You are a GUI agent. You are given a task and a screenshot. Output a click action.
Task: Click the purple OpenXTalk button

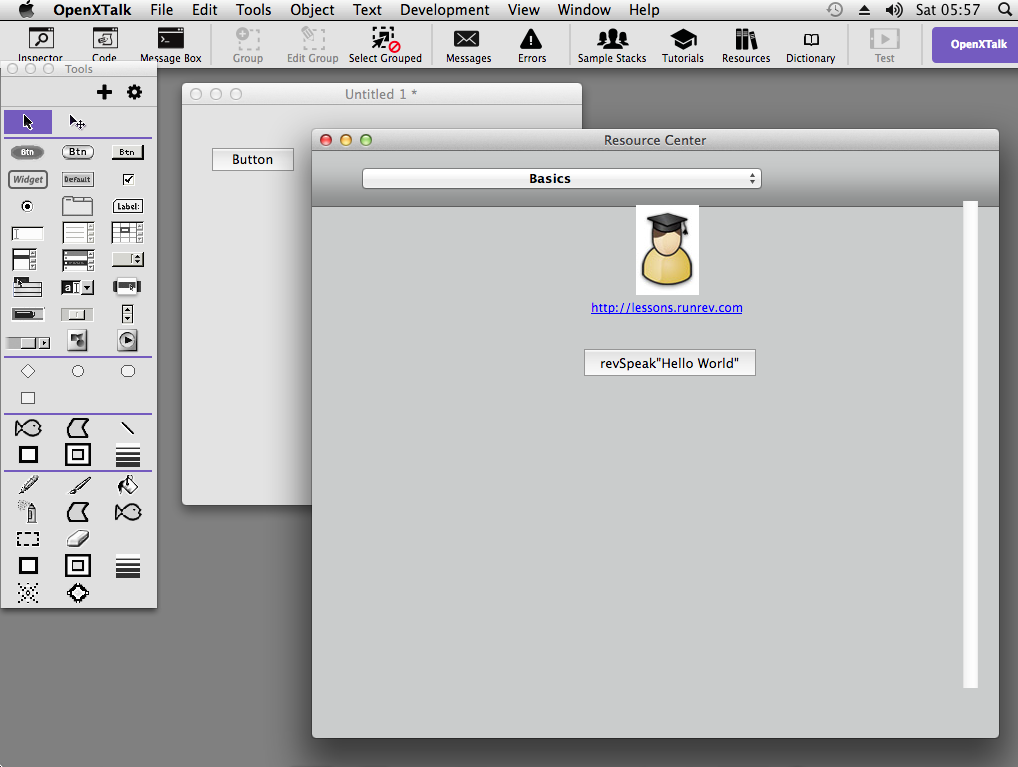[976, 45]
